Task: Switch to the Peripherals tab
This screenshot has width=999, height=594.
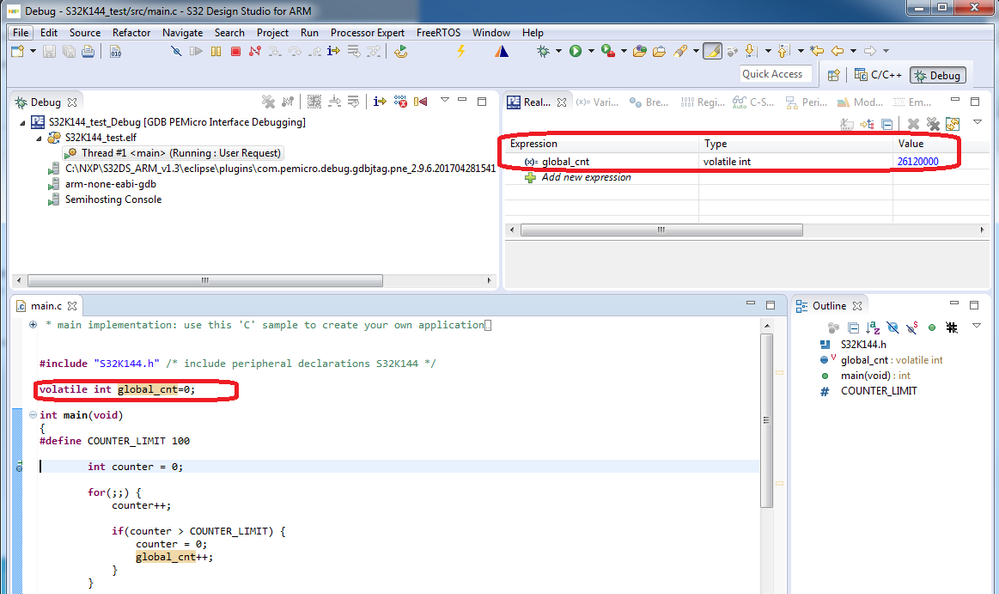Action: point(806,102)
